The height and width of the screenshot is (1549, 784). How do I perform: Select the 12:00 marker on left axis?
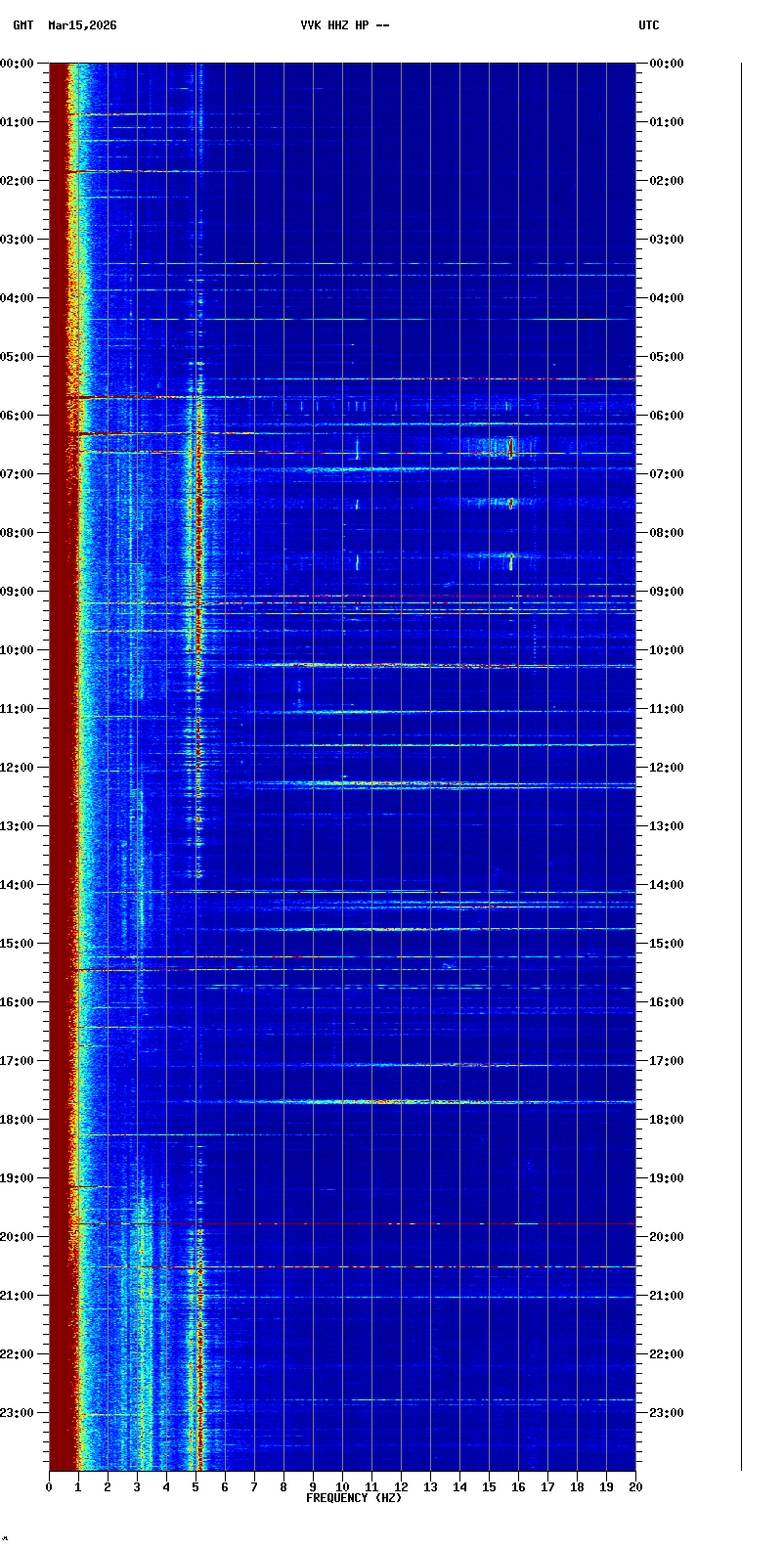(x=18, y=768)
